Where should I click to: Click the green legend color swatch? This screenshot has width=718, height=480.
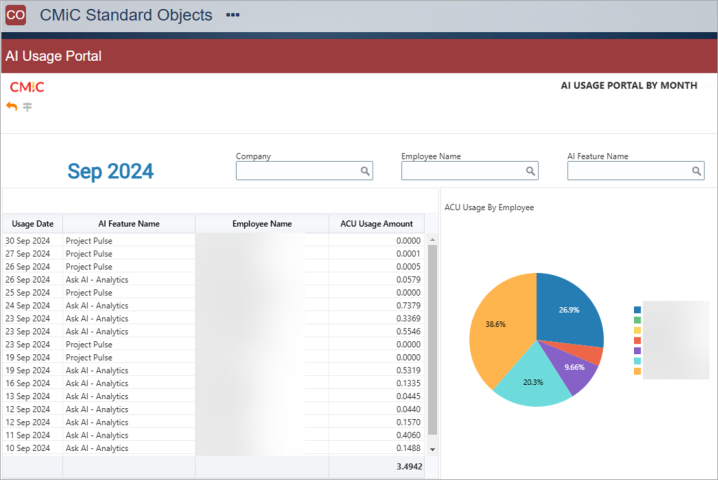click(637, 320)
